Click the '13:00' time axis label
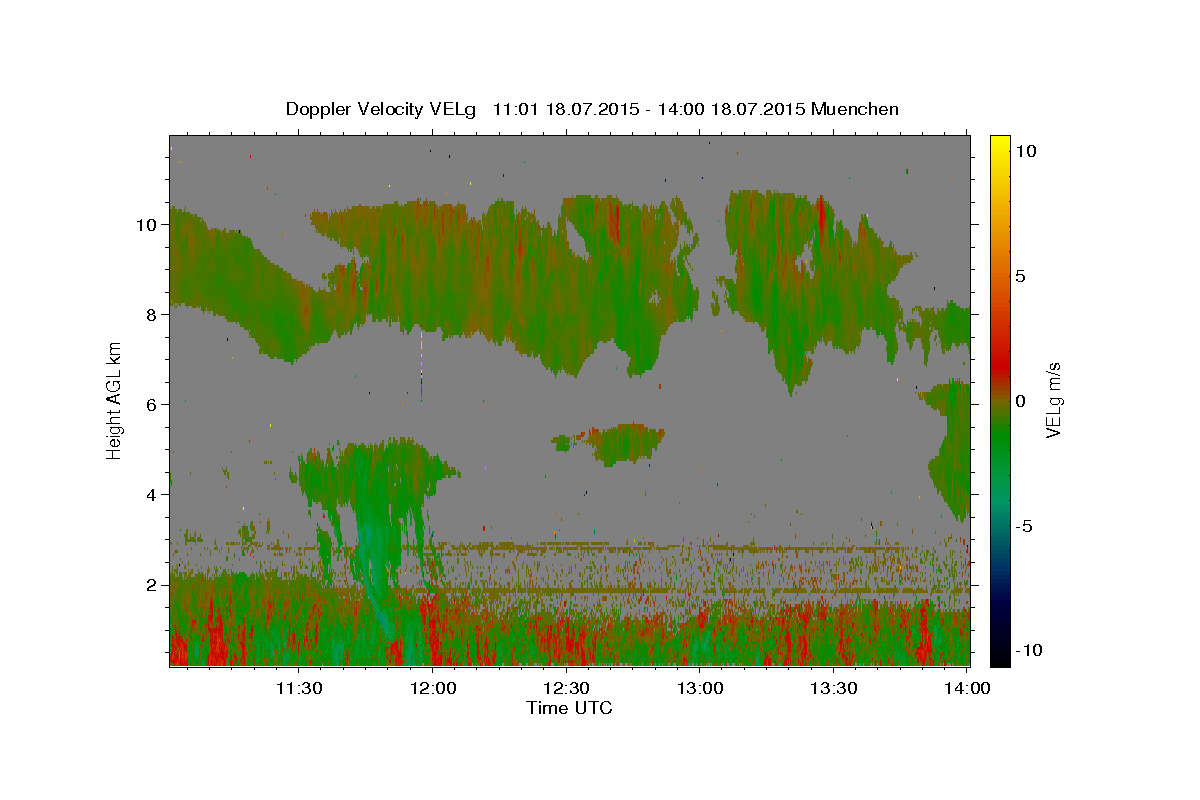 [700, 688]
